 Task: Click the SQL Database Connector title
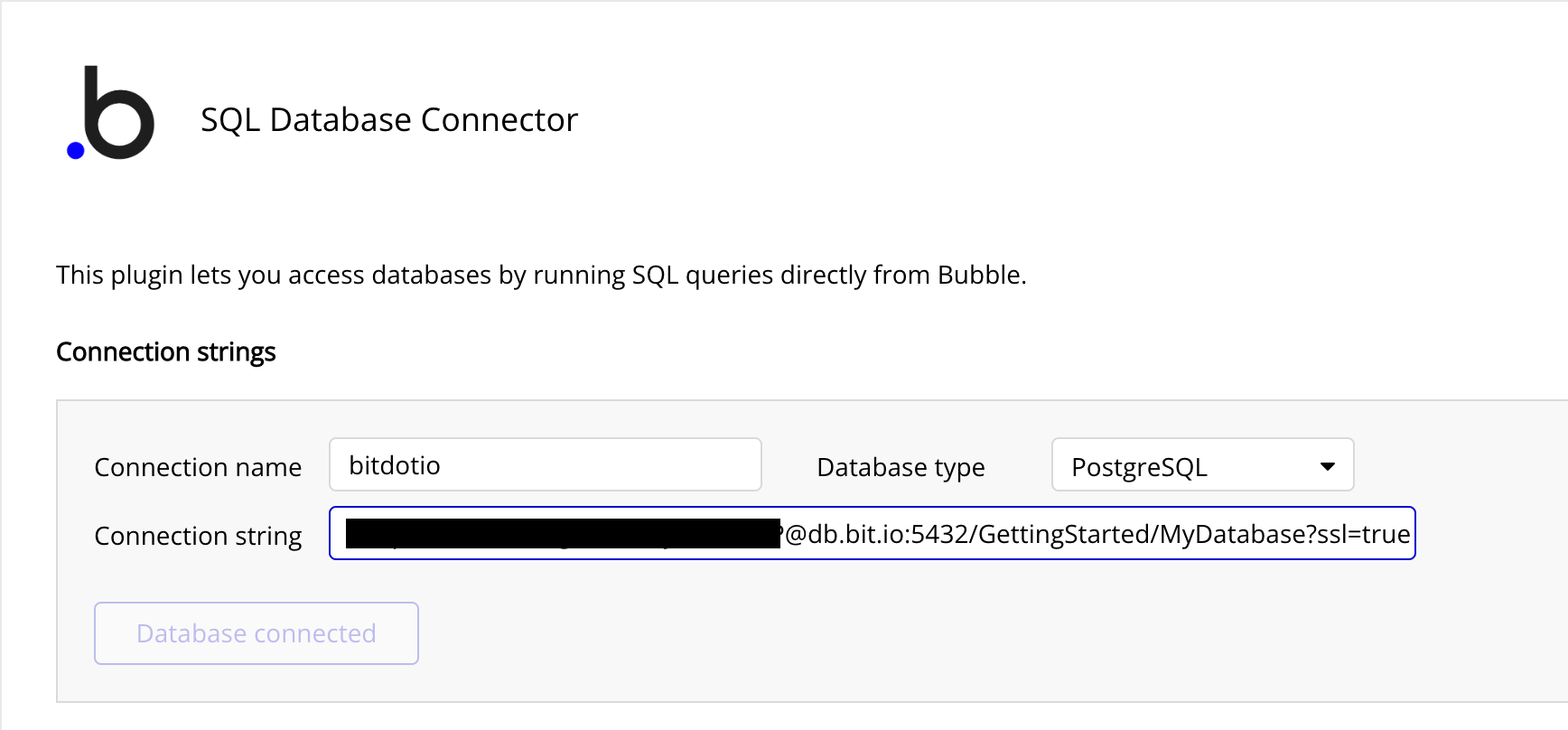pos(388,119)
